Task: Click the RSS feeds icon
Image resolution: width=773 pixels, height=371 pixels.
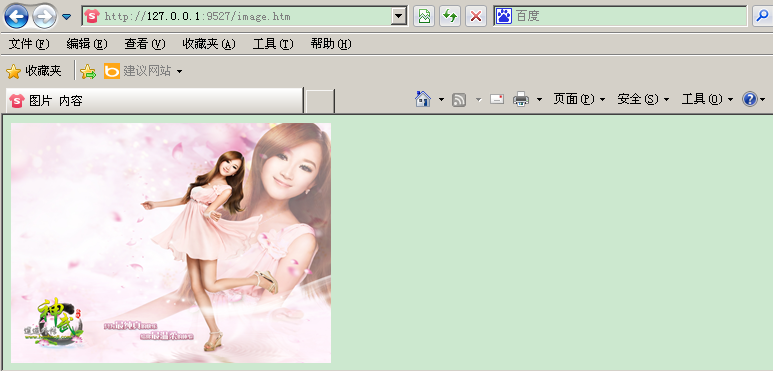Action: (459, 100)
